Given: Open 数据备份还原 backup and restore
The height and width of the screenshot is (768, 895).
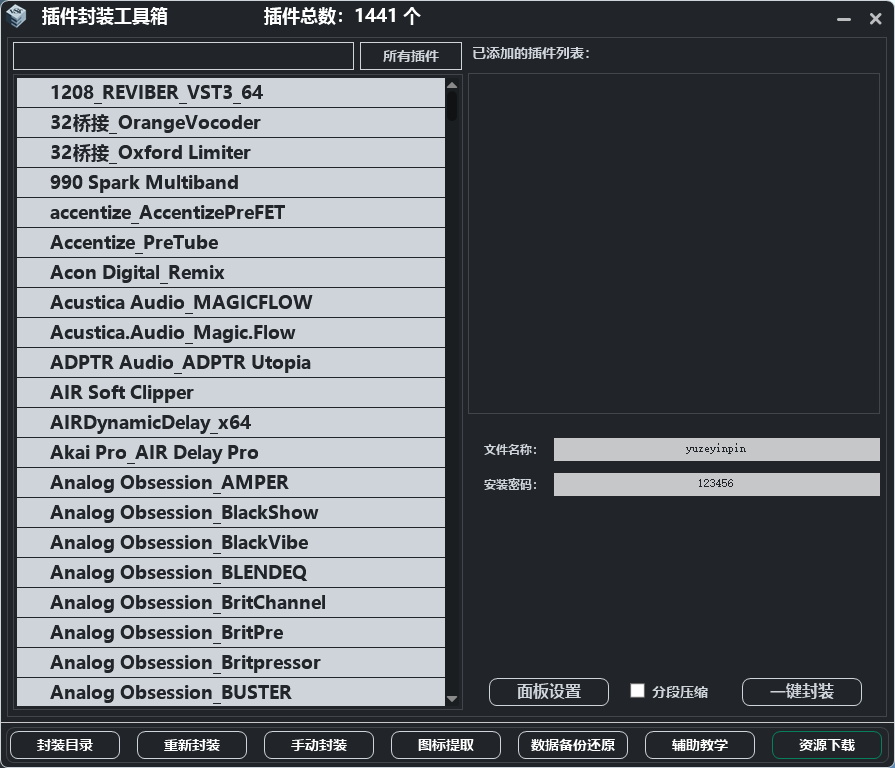Looking at the screenshot, I should [573, 745].
